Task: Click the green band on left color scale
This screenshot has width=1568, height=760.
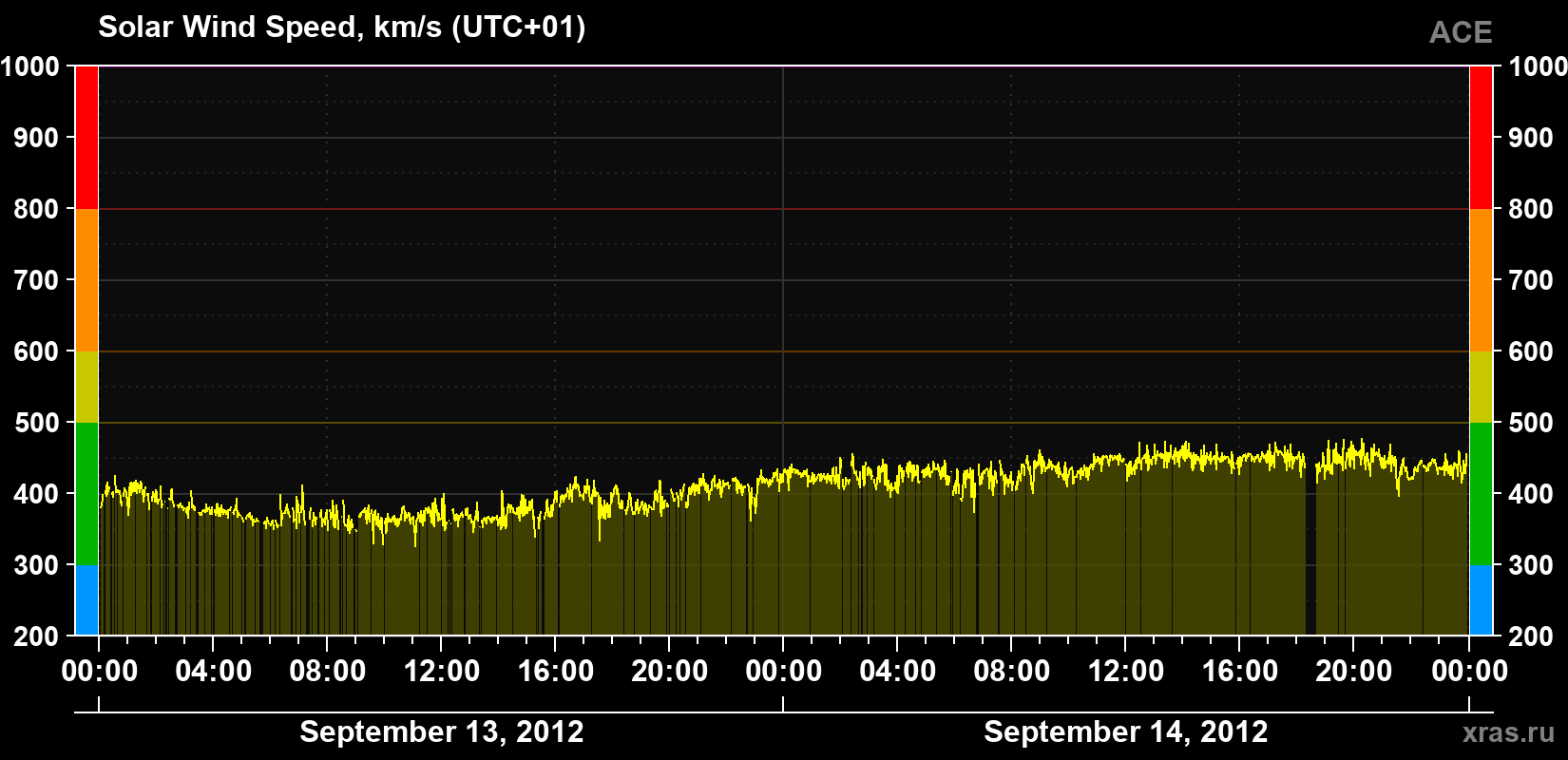Action: click(x=86, y=494)
